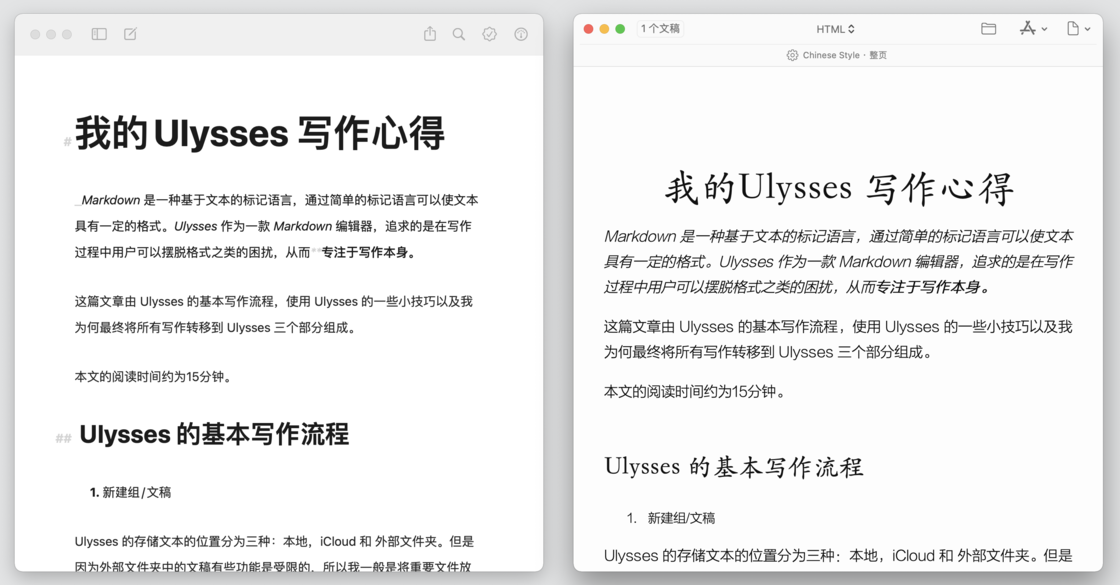Close the preview window with the red button

pos(589,29)
